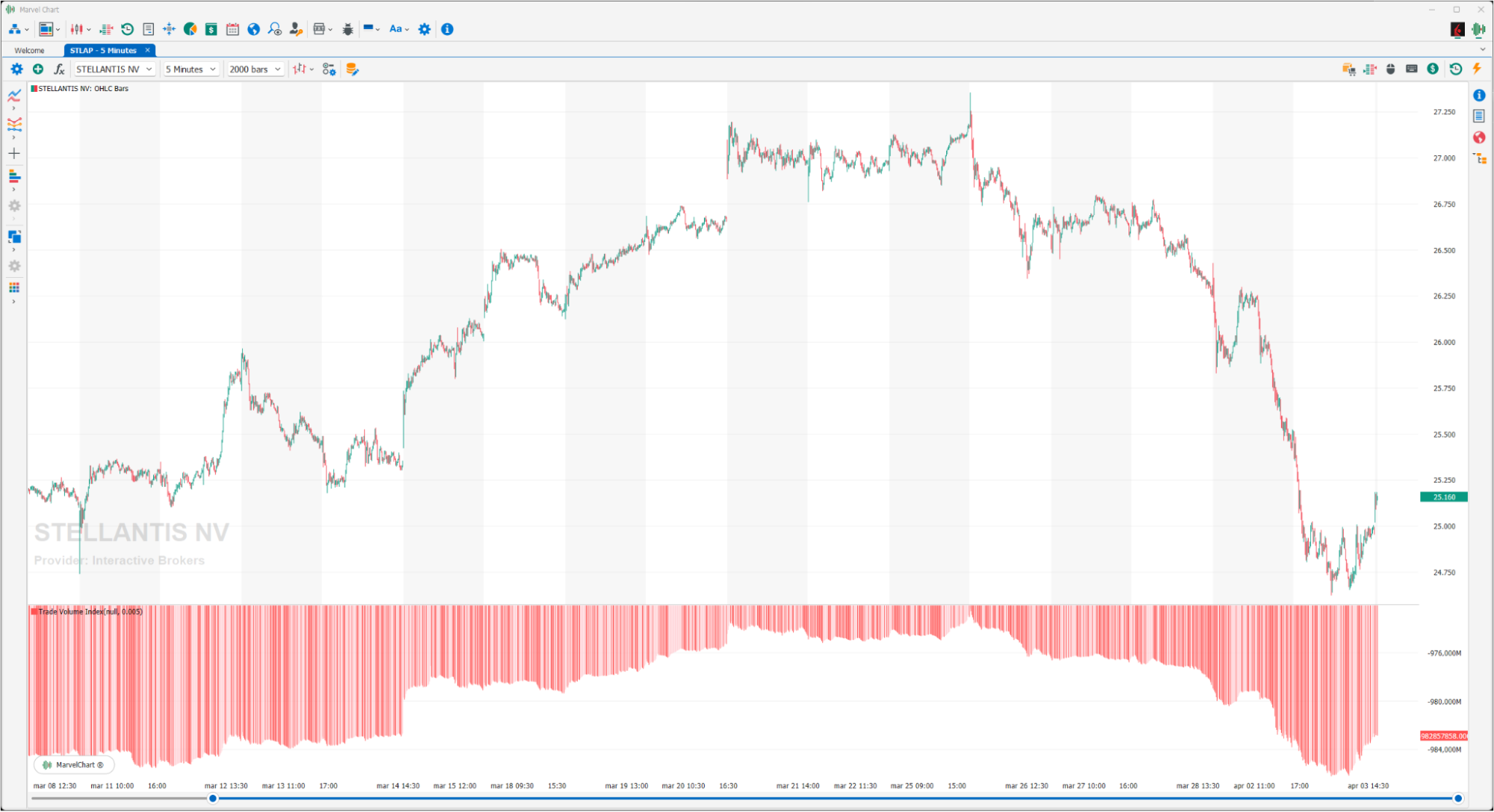The height and width of the screenshot is (812, 1494).
Task: Click the history clock icon in top toolbar
Action: click(127, 29)
